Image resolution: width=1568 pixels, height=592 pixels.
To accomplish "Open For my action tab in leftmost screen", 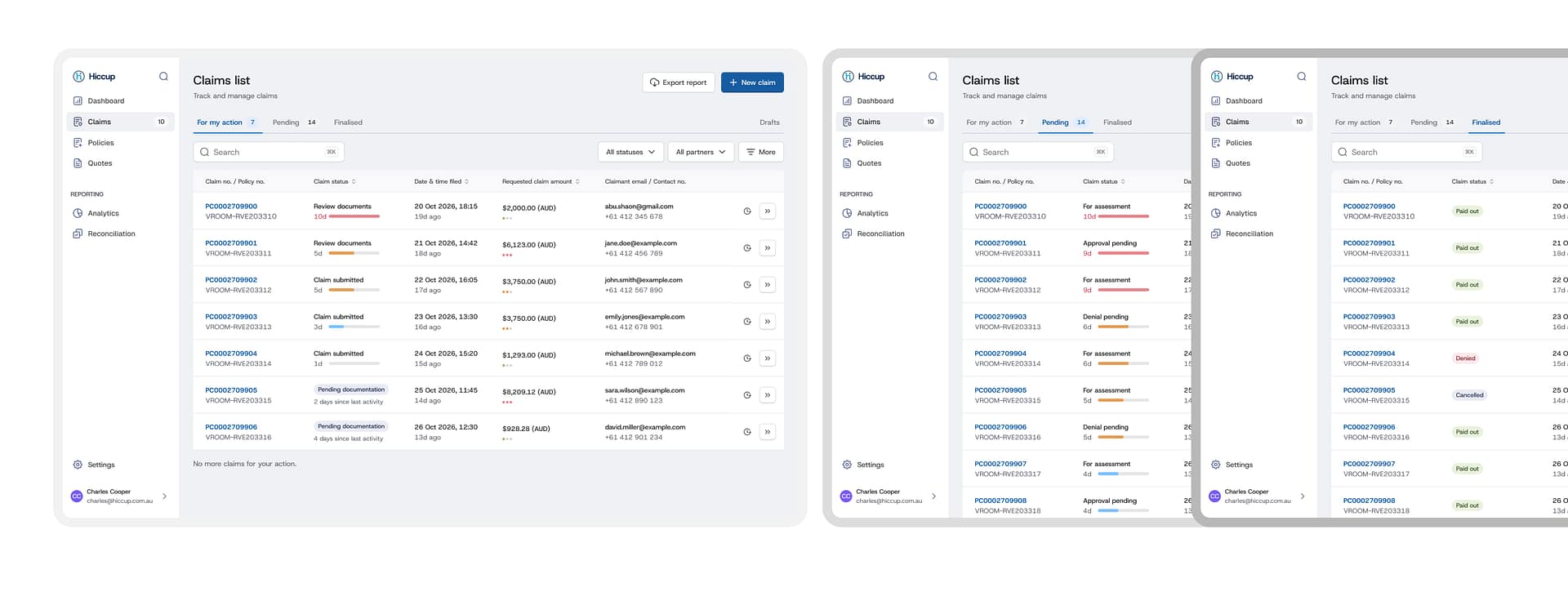I will [x=220, y=122].
